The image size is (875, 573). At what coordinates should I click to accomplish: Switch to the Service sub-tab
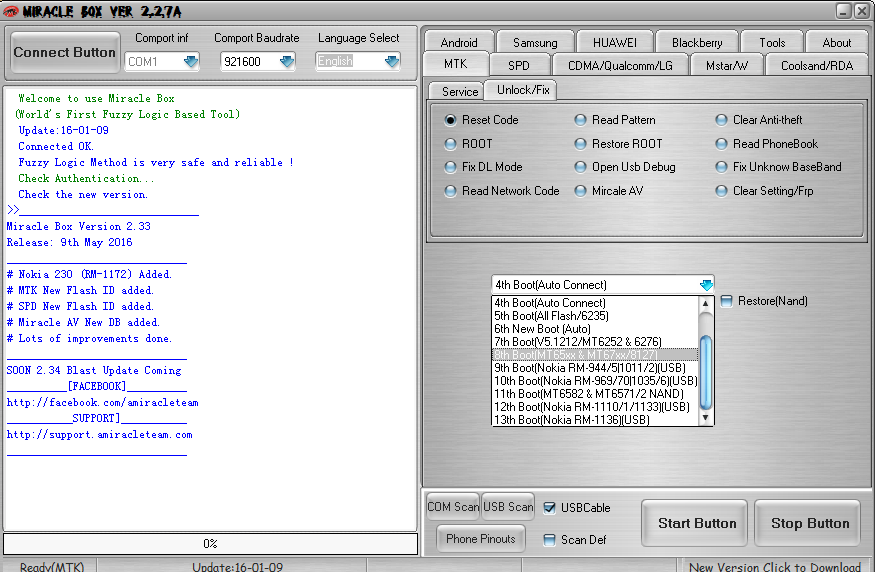coord(460,92)
